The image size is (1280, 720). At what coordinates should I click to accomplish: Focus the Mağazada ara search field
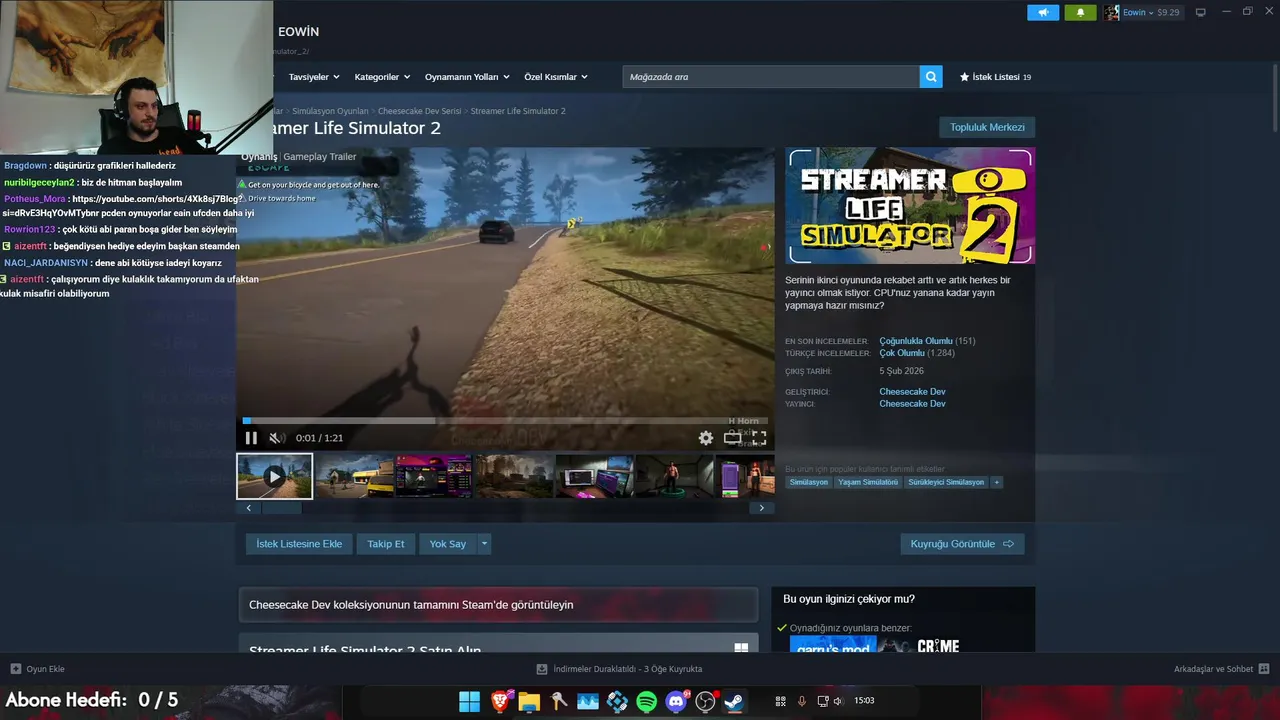click(771, 77)
